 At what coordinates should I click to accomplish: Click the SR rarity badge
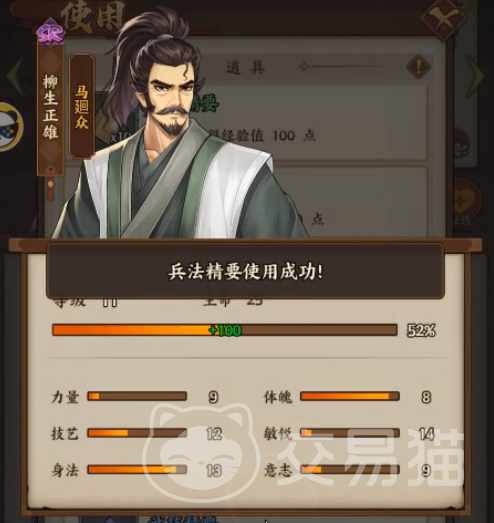[51, 33]
